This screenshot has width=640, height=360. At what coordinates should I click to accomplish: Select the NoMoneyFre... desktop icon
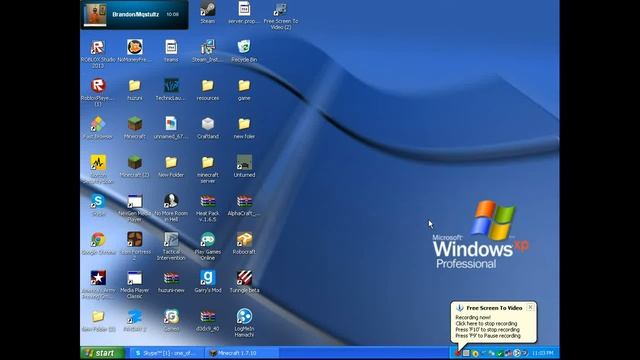pyautogui.click(x=134, y=51)
